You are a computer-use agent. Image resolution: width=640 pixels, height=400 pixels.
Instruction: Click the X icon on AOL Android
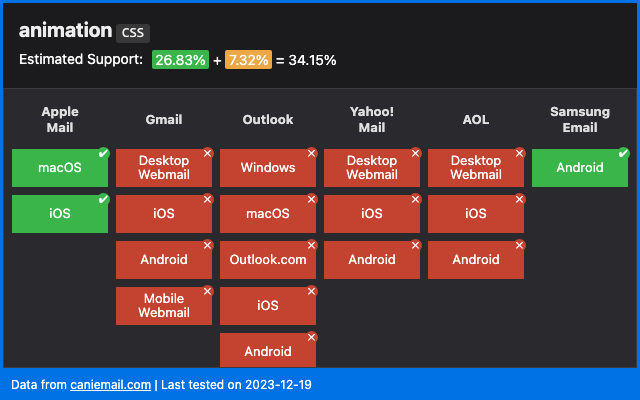tap(519, 245)
